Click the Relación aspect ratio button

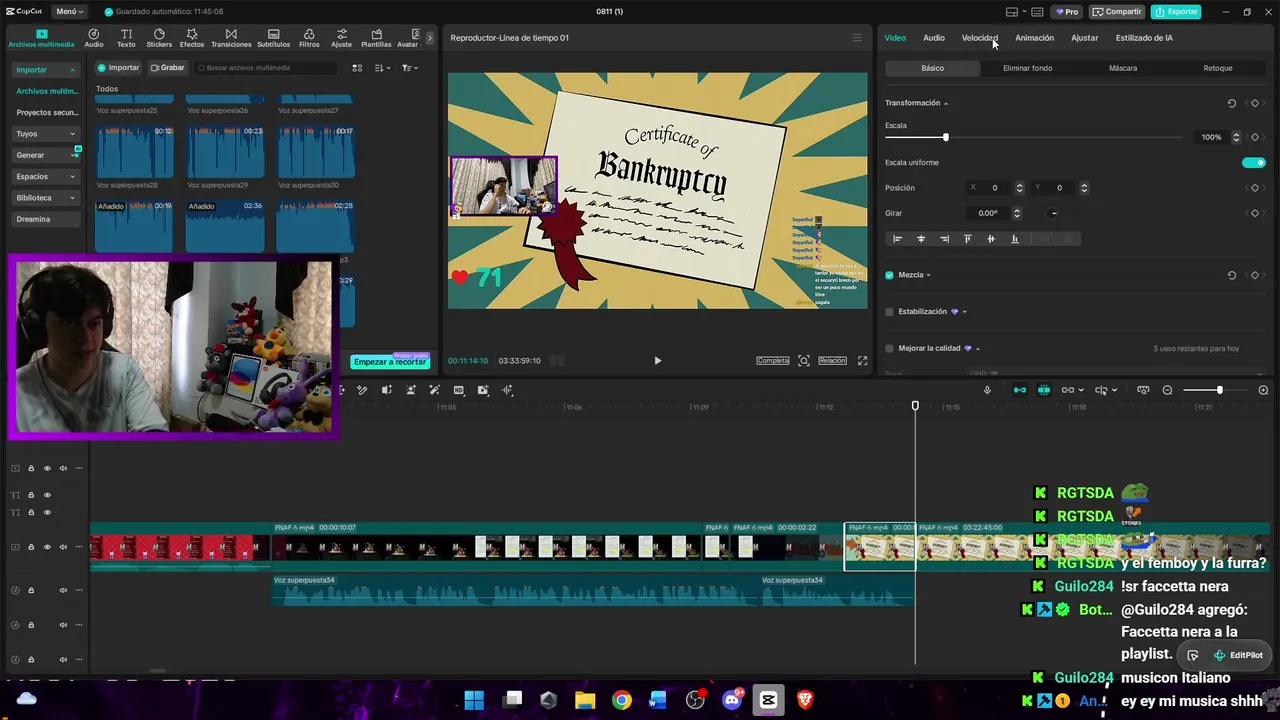point(832,361)
